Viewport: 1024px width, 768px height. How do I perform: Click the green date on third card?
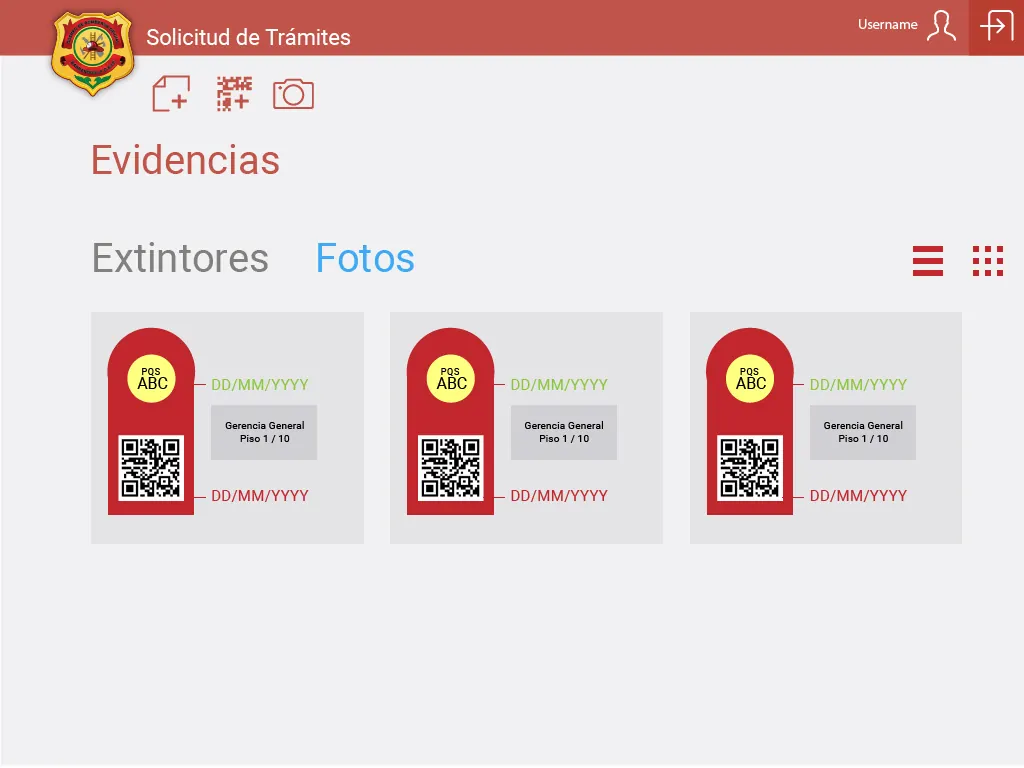point(858,385)
